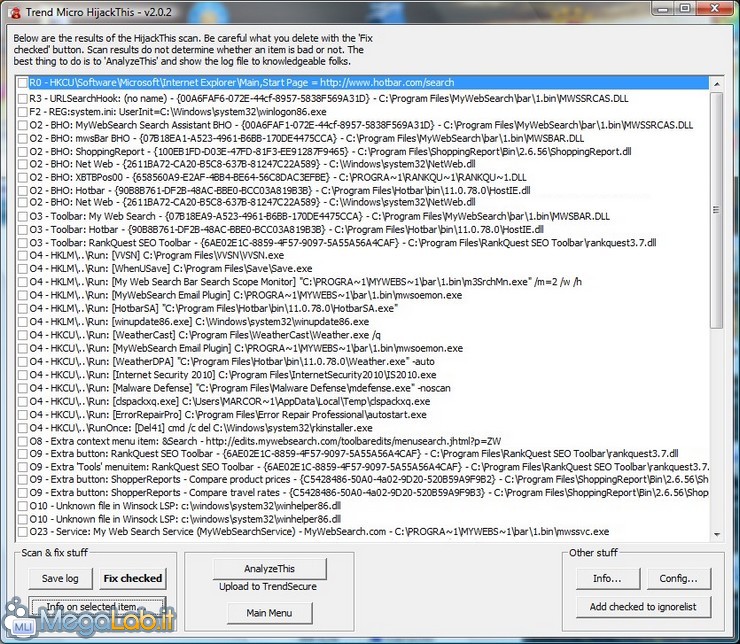Viewport: 740px width, 644px height.
Task: Check the O2 BHO XBTBPos00 entry
Action: 23,178
